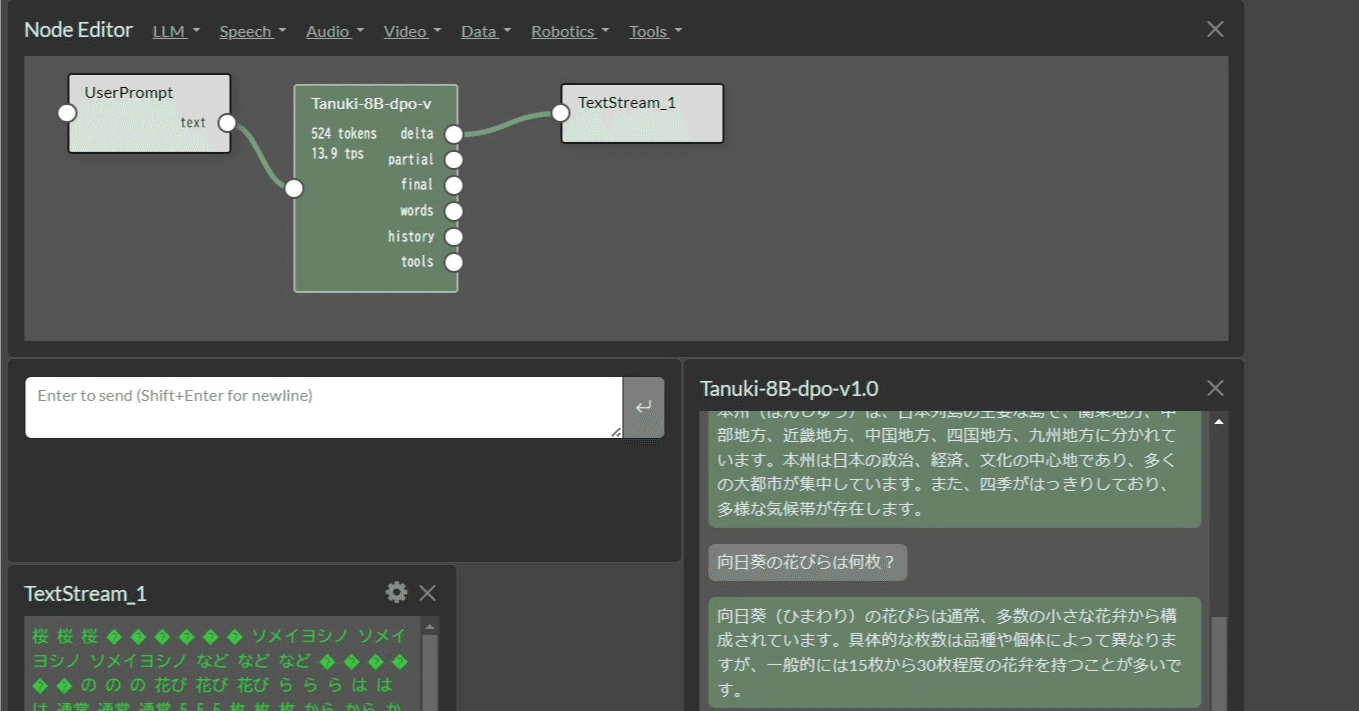Click the history output port

[x=454, y=236]
